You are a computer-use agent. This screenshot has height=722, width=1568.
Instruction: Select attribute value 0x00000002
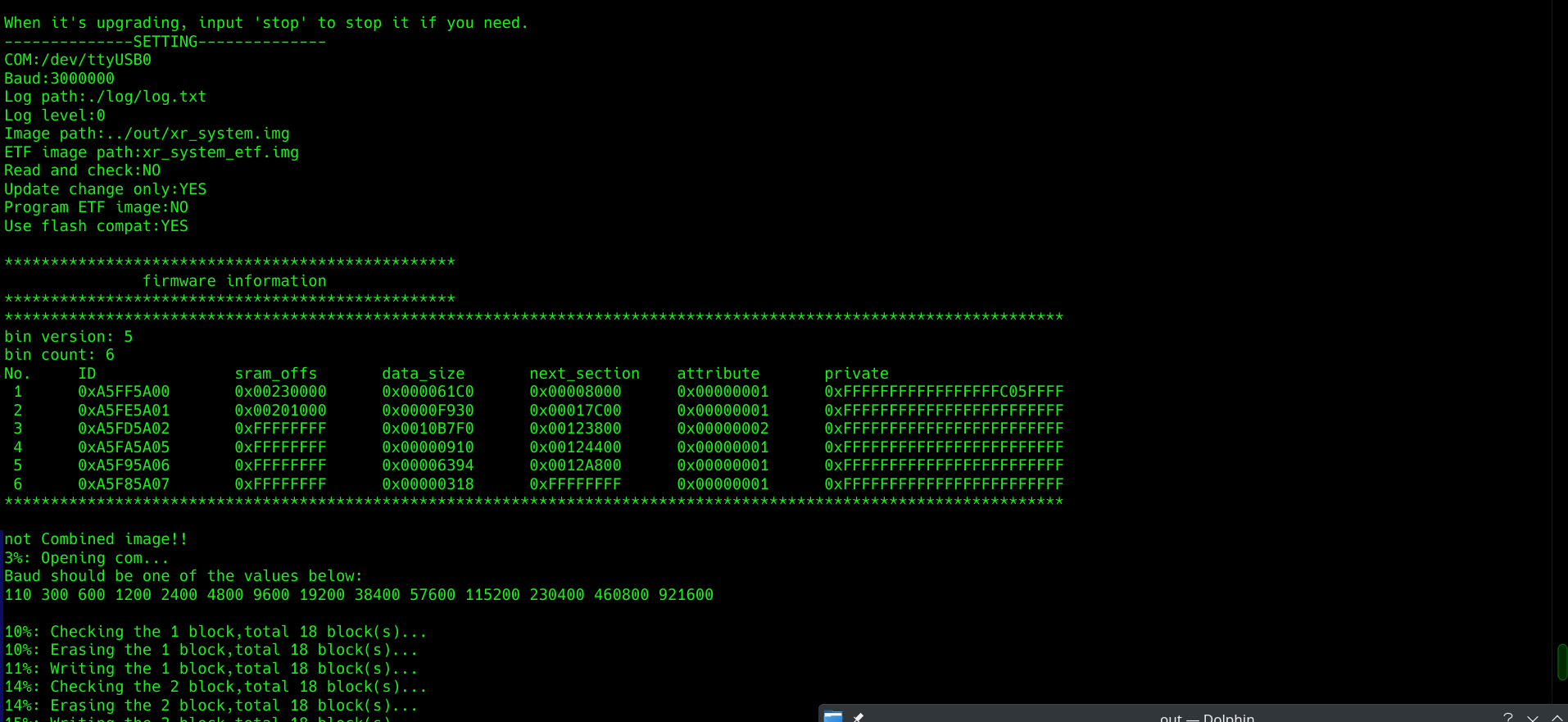tap(723, 429)
